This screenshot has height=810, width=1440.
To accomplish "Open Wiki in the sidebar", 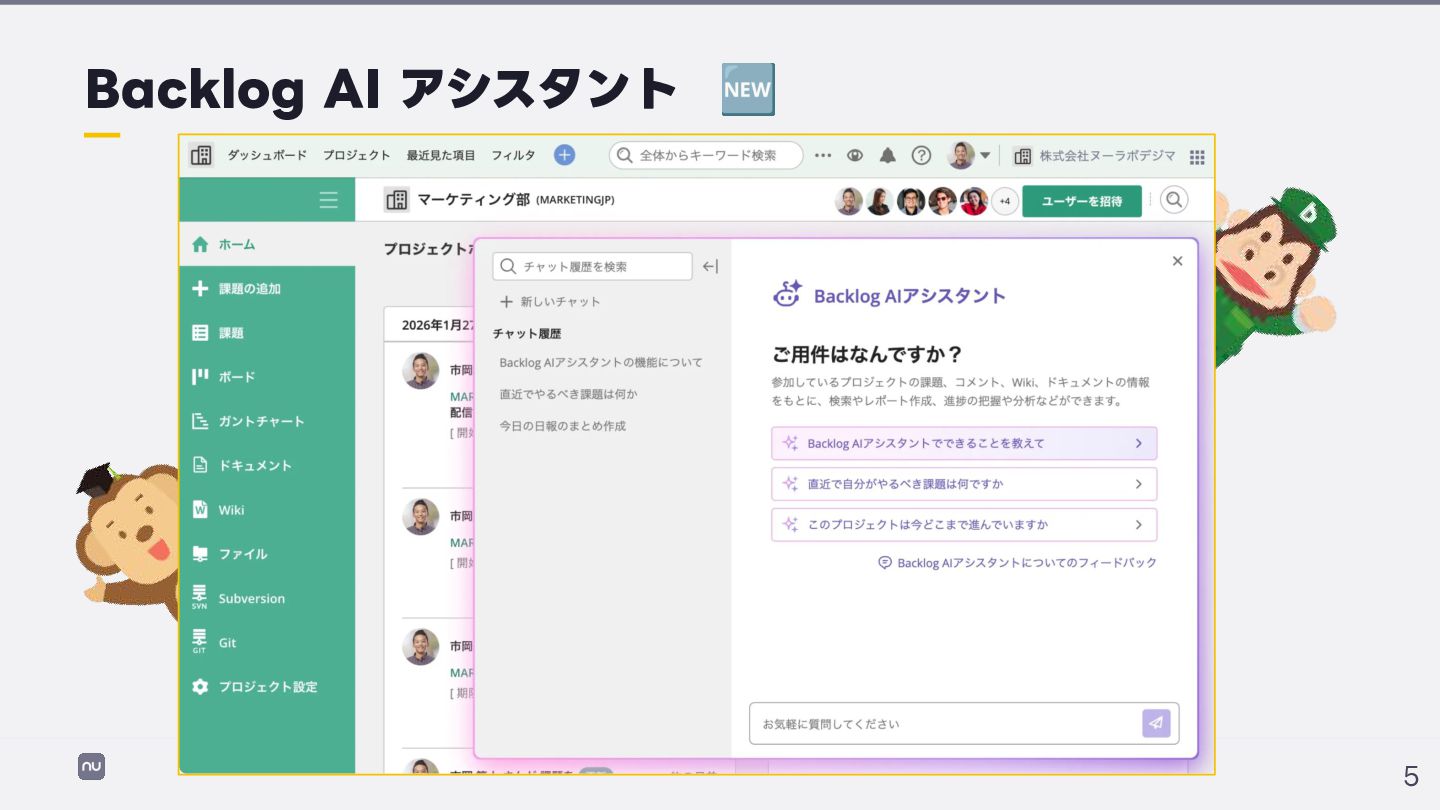I will pyautogui.click(x=267, y=510).
